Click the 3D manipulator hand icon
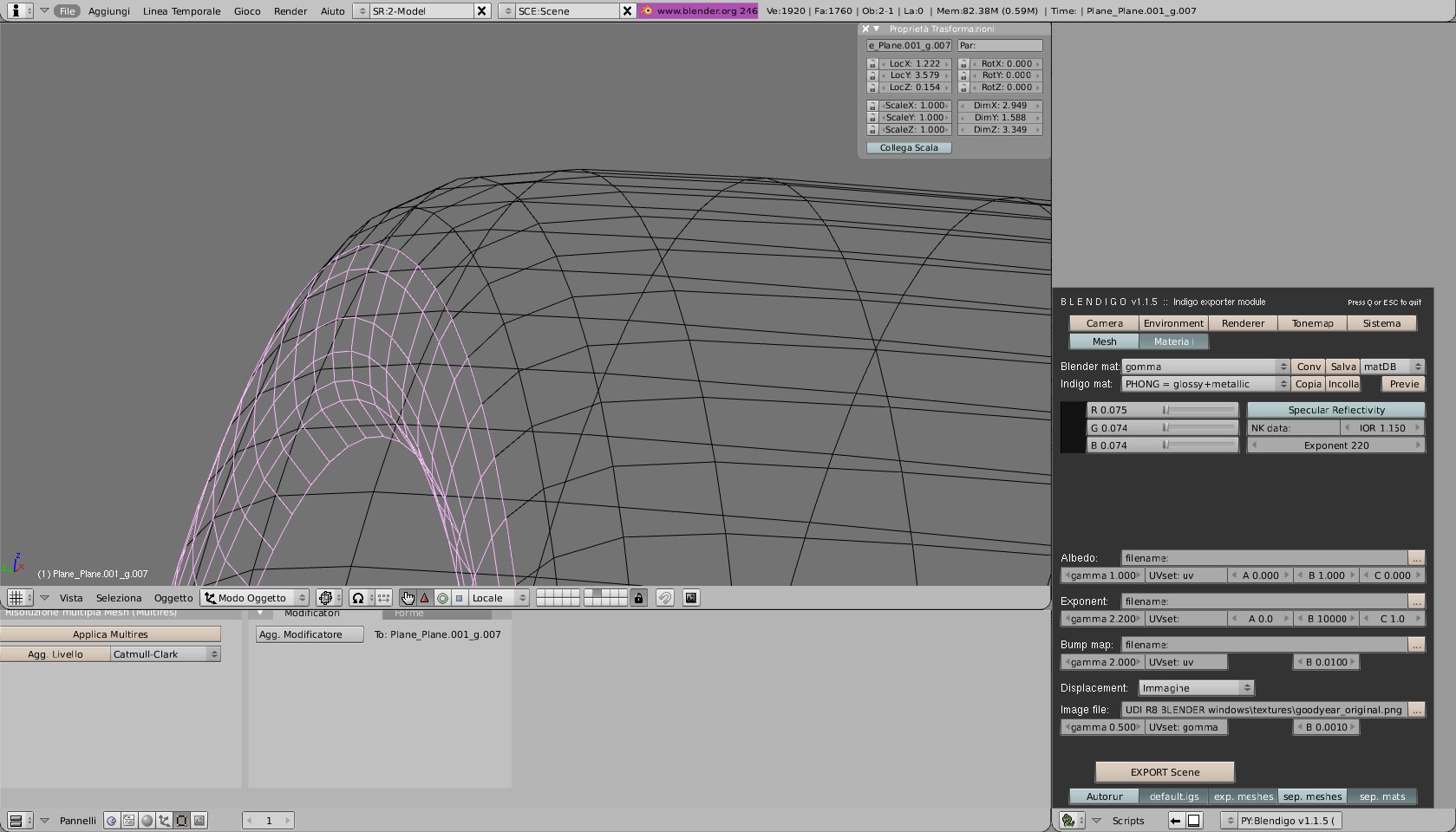The height and width of the screenshot is (832, 1456). (x=408, y=598)
